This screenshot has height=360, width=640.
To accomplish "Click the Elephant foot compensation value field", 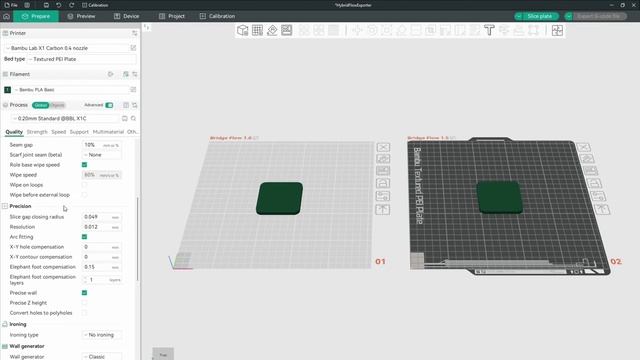I will (x=101, y=267).
